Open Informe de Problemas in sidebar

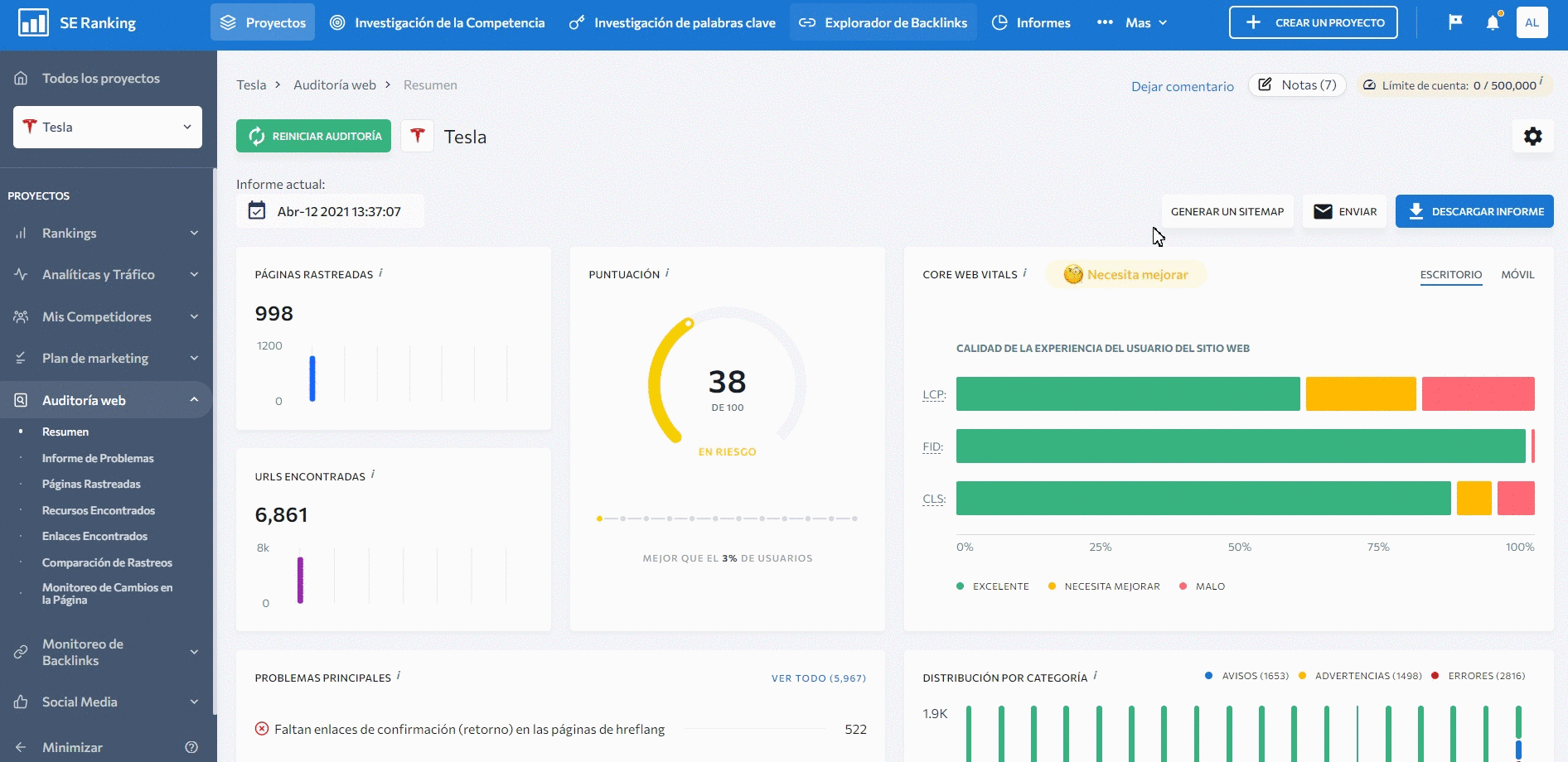click(98, 458)
